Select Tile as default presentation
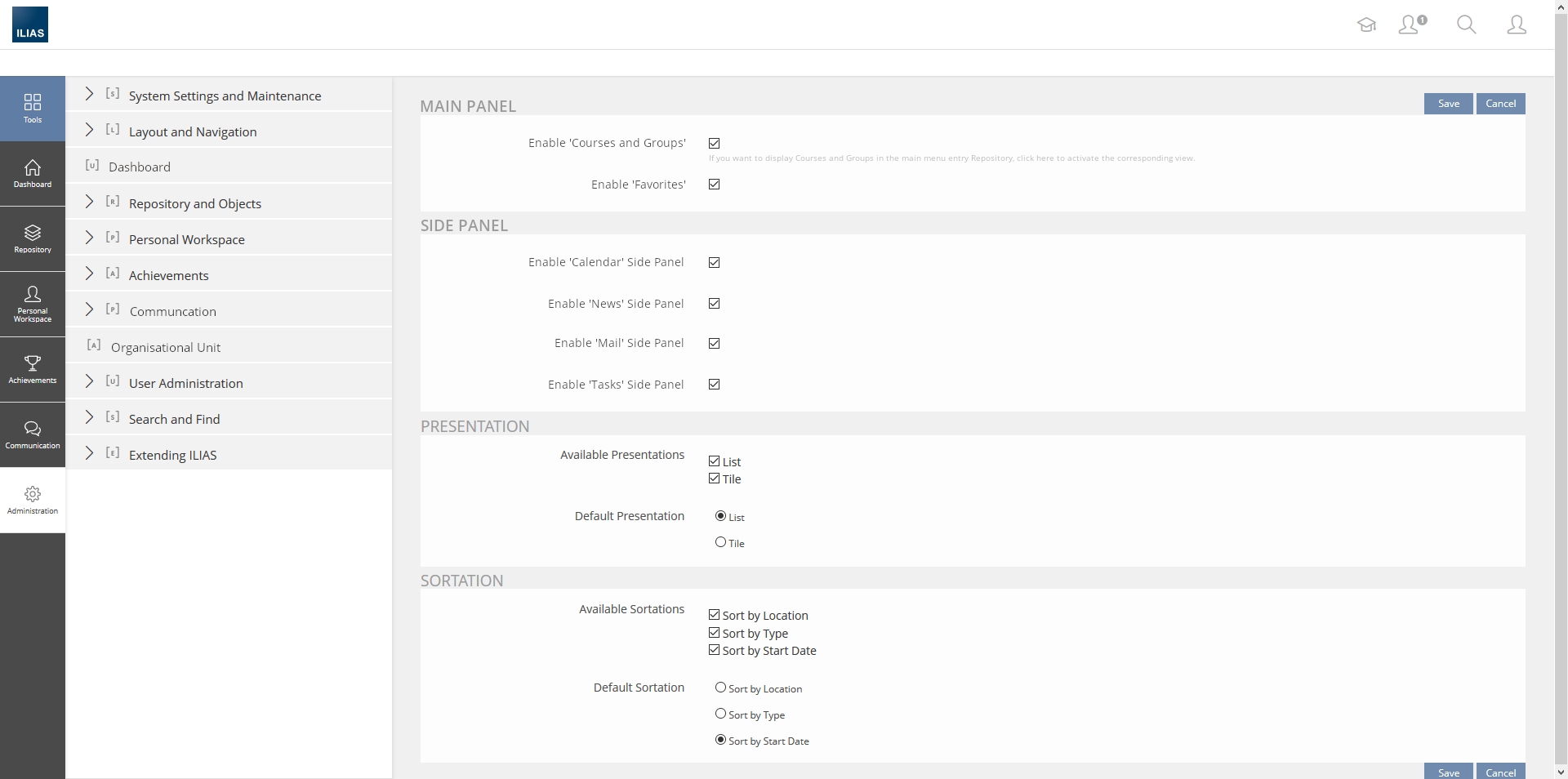 pyautogui.click(x=720, y=542)
